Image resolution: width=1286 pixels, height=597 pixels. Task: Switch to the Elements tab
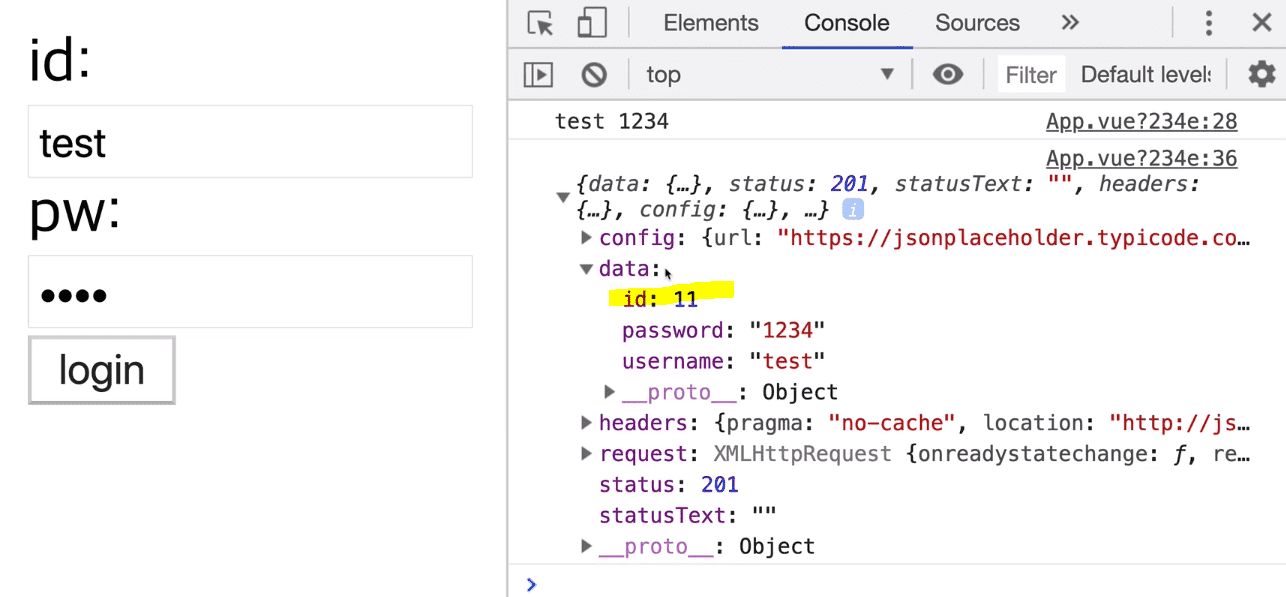point(711,23)
